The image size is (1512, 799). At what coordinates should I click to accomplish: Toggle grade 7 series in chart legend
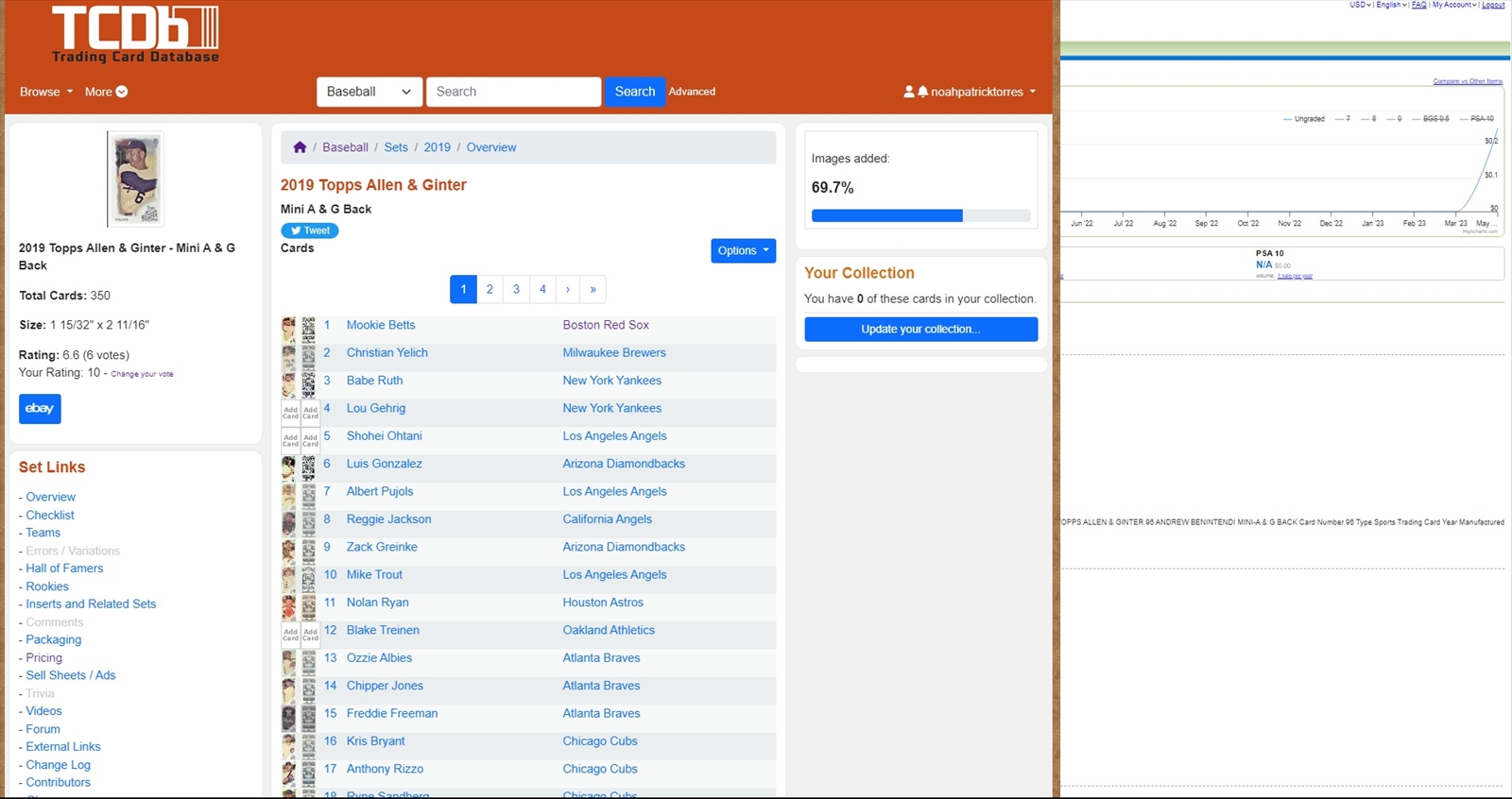click(x=1343, y=119)
